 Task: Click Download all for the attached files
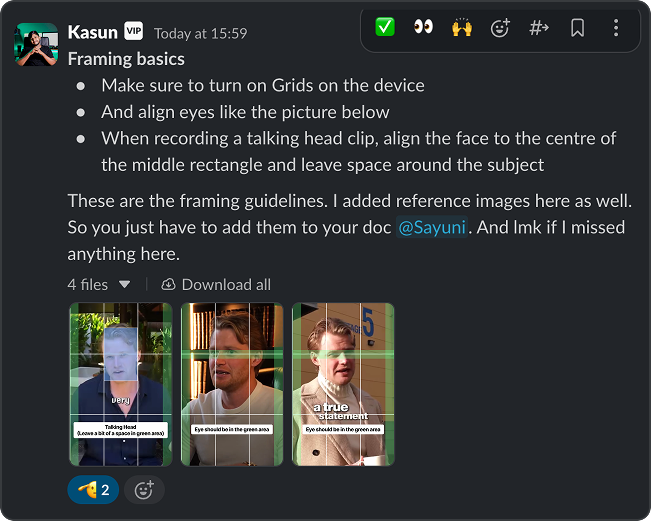tap(216, 285)
